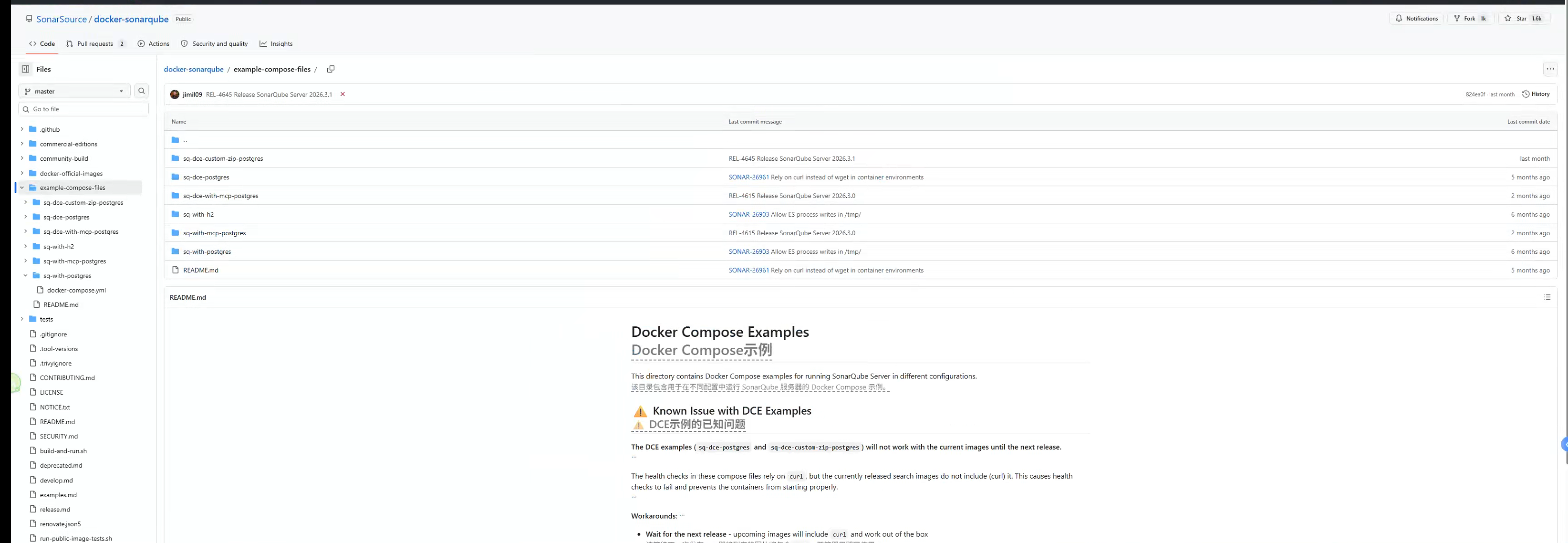Expand the commercial-editions folder
This screenshot has height=543, width=1568.
click(22, 144)
